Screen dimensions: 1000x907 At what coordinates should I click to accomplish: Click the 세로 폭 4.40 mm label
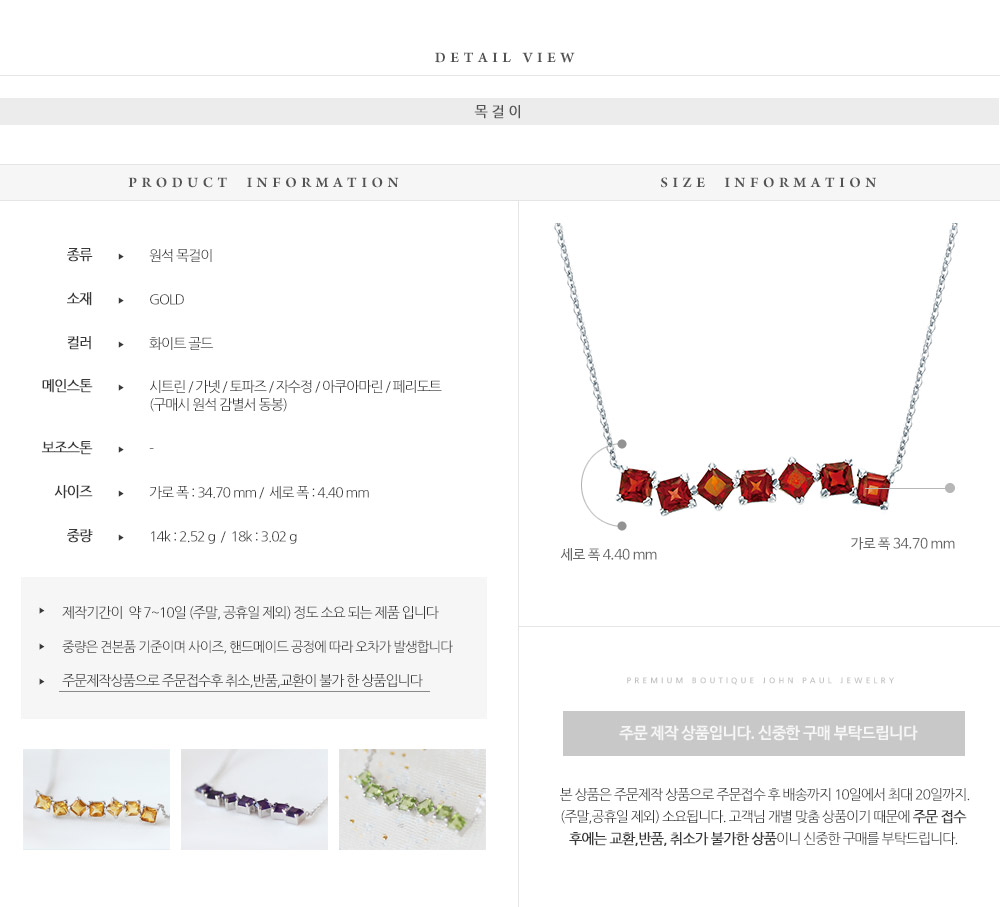tap(608, 554)
